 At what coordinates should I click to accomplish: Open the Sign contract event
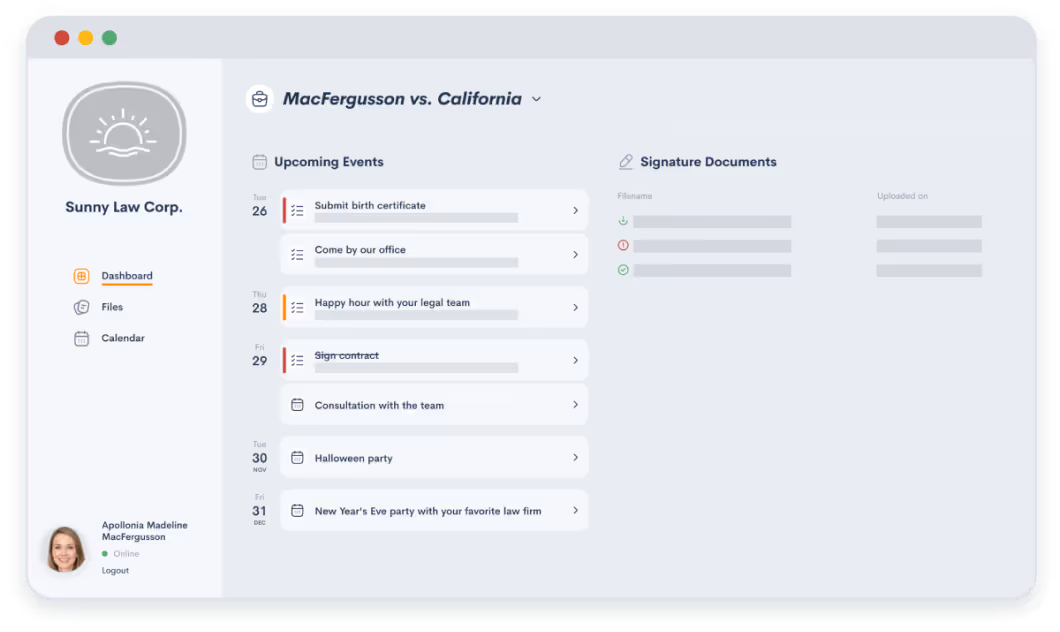575,360
